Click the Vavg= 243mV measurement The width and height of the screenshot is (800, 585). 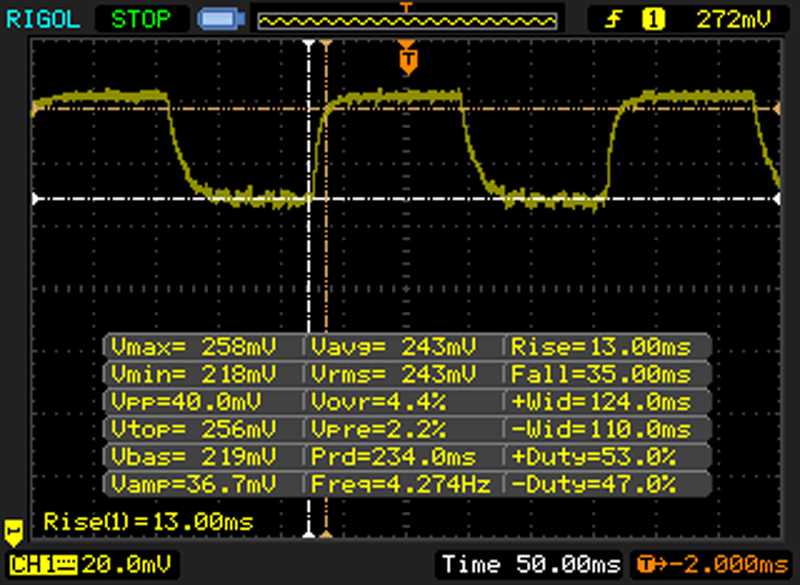394,347
